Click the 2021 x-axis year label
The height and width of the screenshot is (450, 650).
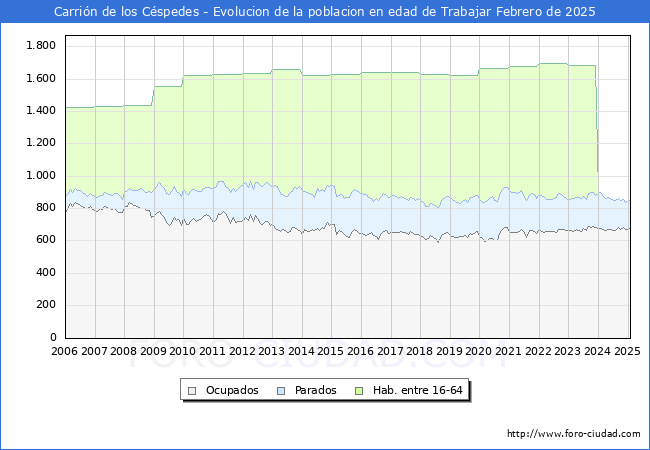click(x=509, y=351)
